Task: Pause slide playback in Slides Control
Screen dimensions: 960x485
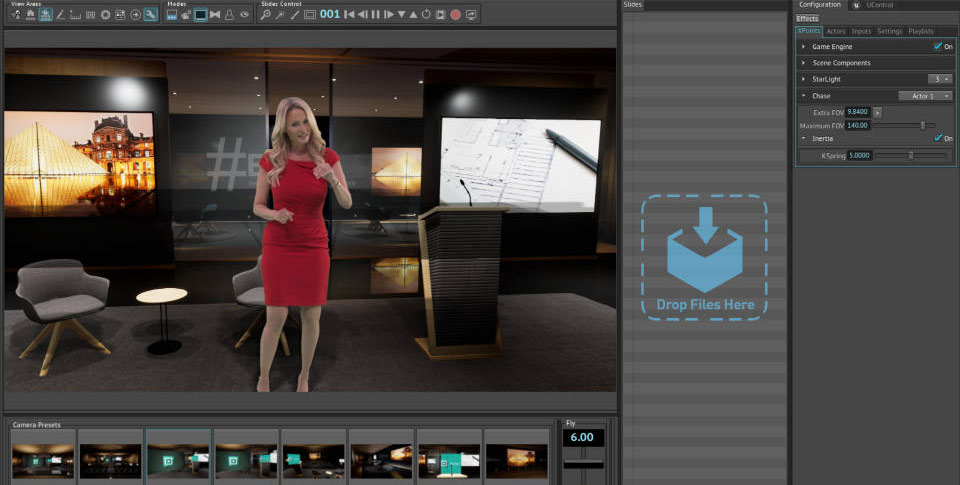Action: pos(376,15)
